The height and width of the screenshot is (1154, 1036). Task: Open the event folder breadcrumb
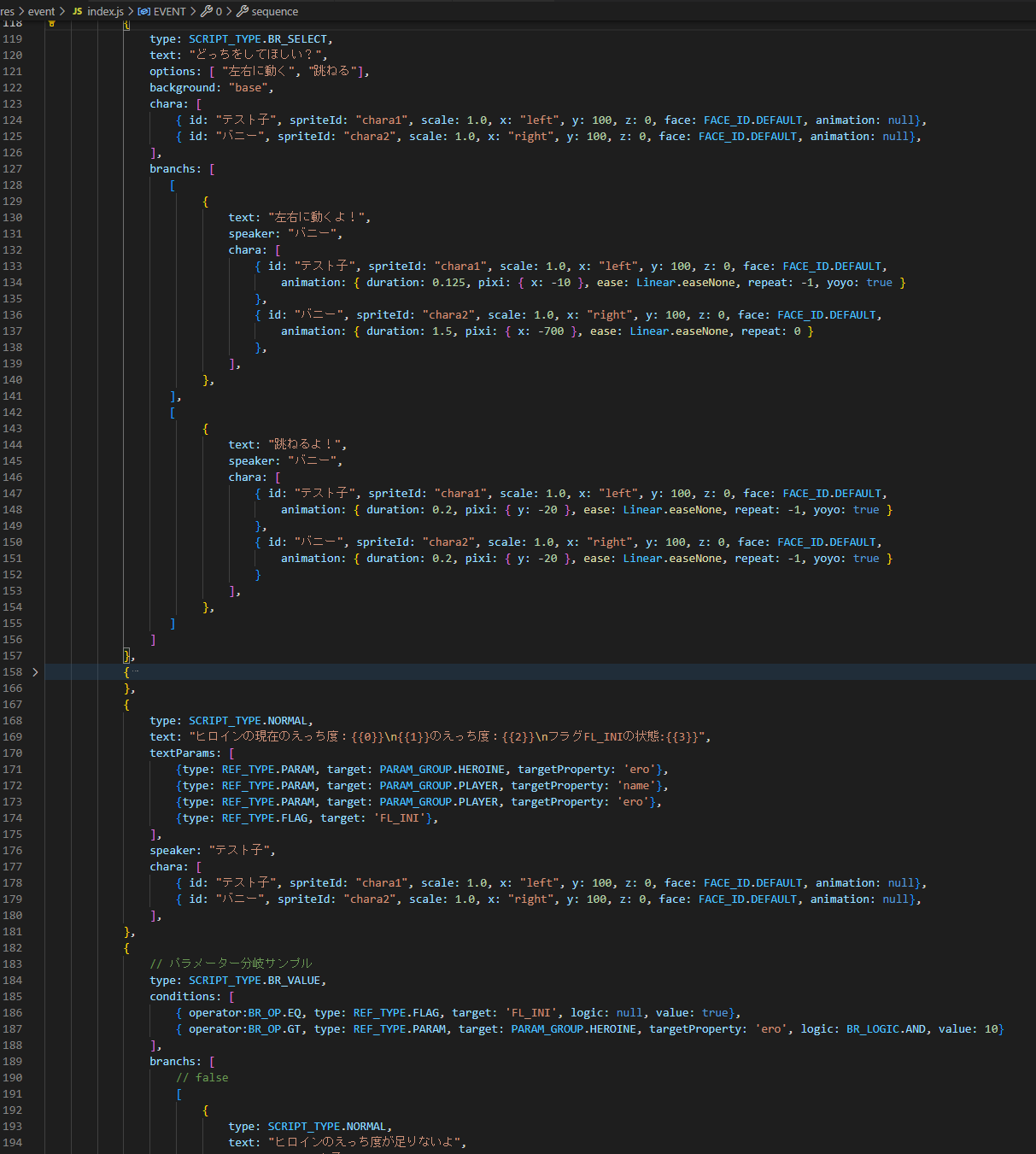(x=41, y=11)
